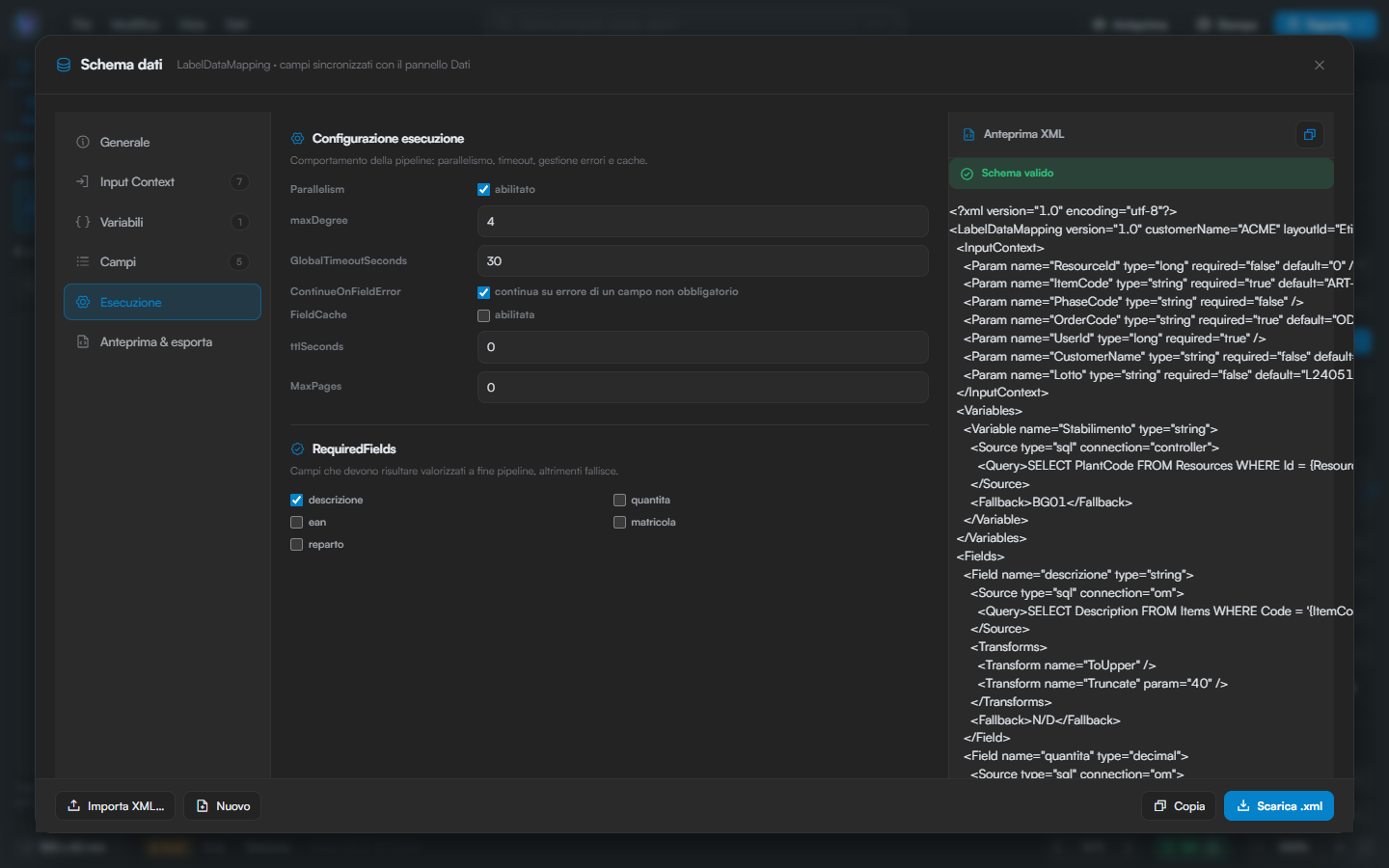This screenshot has height=868, width=1389.
Task: Click the Configurazione esecuzione gear icon
Action: pyautogui.click(x=297, y=139)
